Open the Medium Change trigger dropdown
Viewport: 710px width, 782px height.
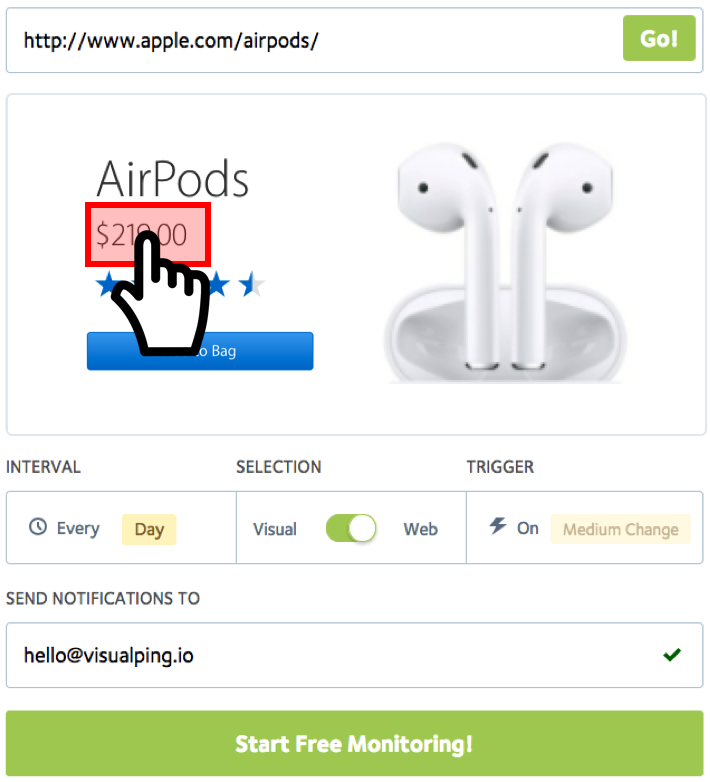[x=621, y=529]
